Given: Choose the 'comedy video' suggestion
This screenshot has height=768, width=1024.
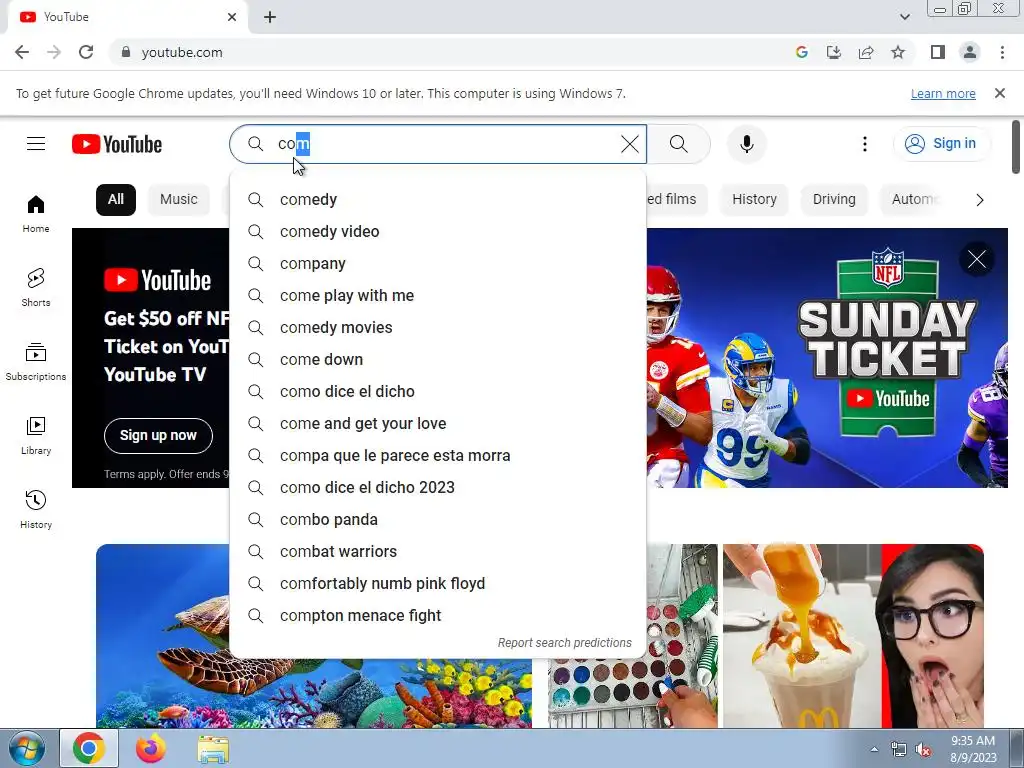Looking at the screenshot, I should click(438, 232).
